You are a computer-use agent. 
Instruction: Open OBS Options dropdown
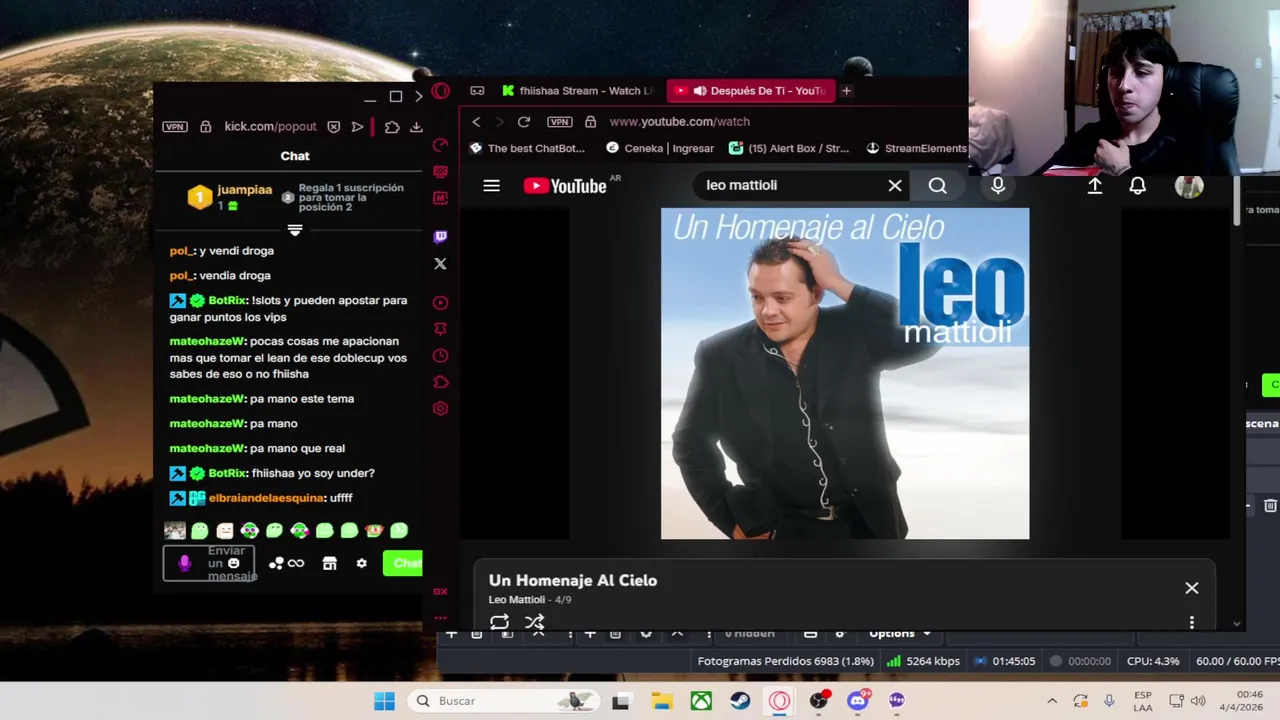(900, 633)
